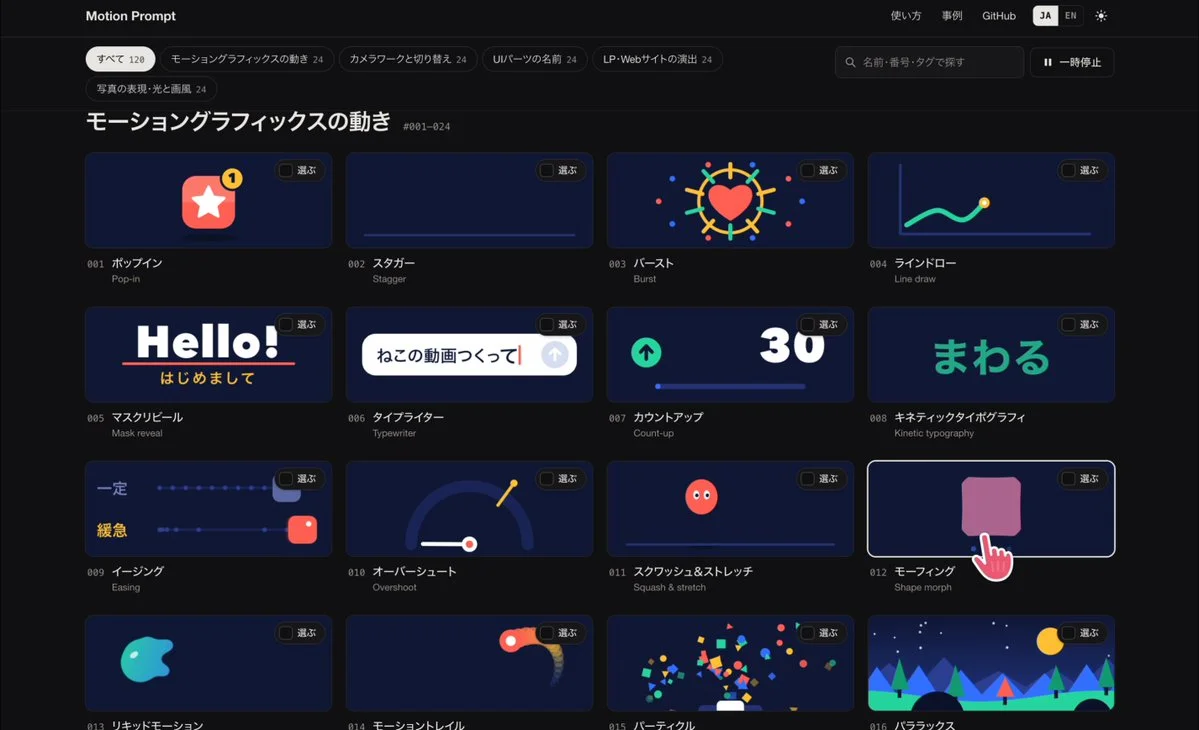Image resolution: width=1199 pixels, height=730 pixels.
Task: Open the カウントアップ thumbnail
Action: [x=730, y=355]
